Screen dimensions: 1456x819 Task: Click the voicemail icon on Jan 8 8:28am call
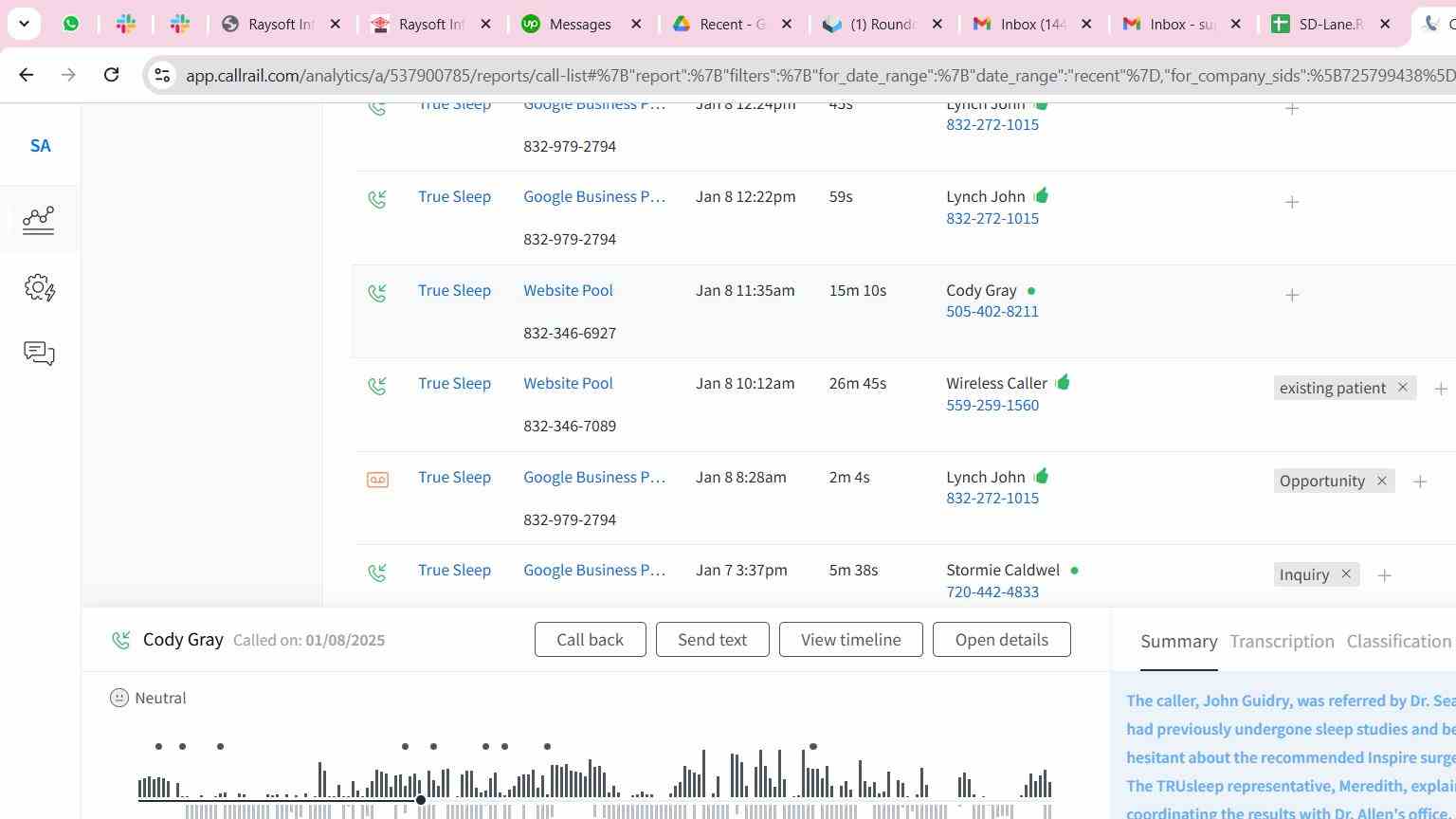coord(377,480)
